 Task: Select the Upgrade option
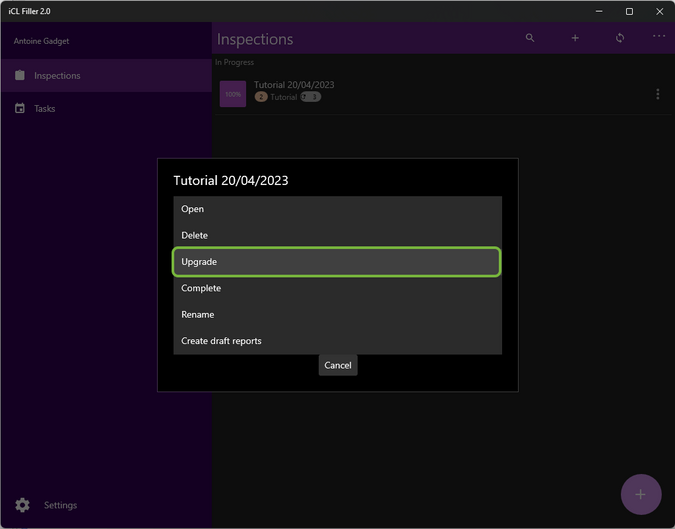click(x=337, y=262)
